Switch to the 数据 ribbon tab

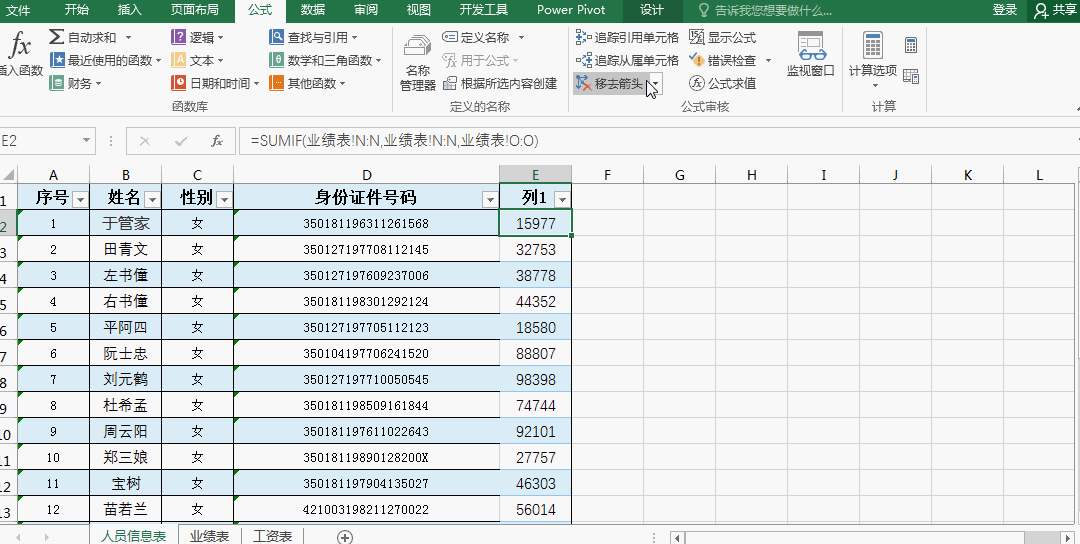coord(313,10)
